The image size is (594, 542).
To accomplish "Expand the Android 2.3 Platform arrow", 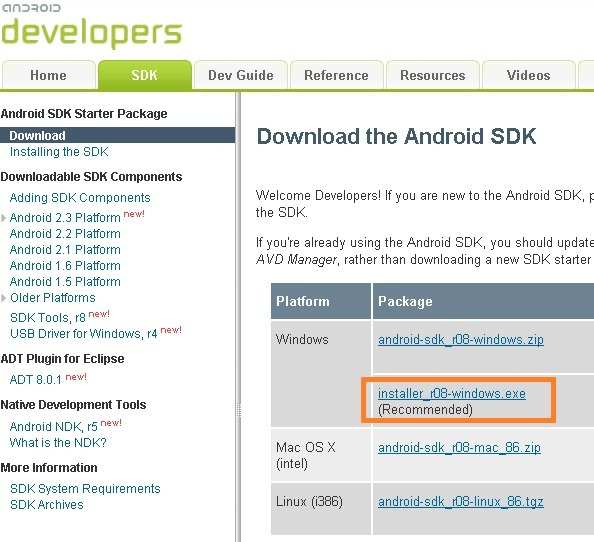I will click(3, 218).
